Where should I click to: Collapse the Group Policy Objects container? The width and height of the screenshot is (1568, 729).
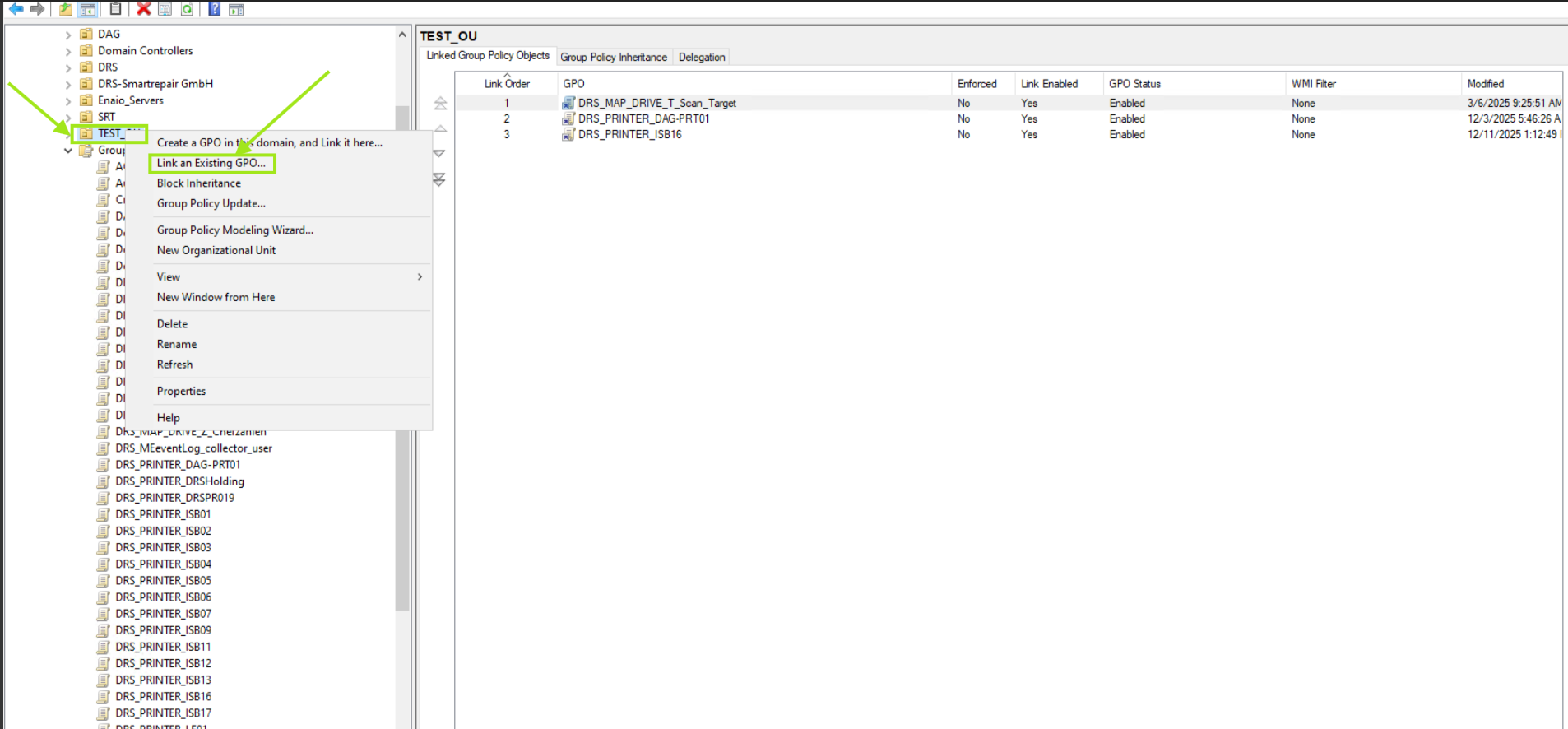coord(68,151)
